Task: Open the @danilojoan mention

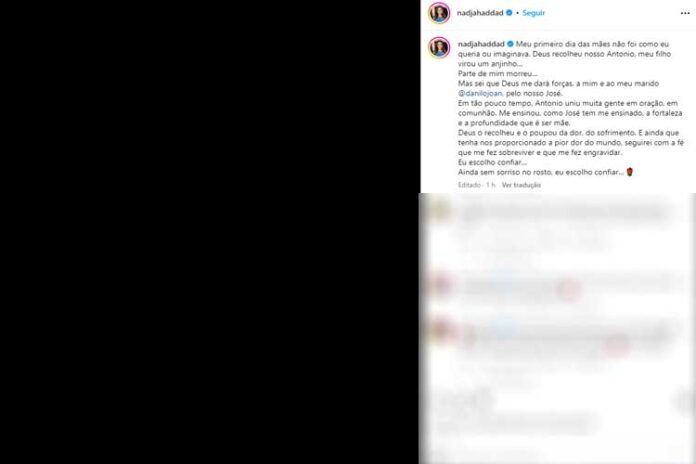Action: pyautogui.click(x=480, y=93)
